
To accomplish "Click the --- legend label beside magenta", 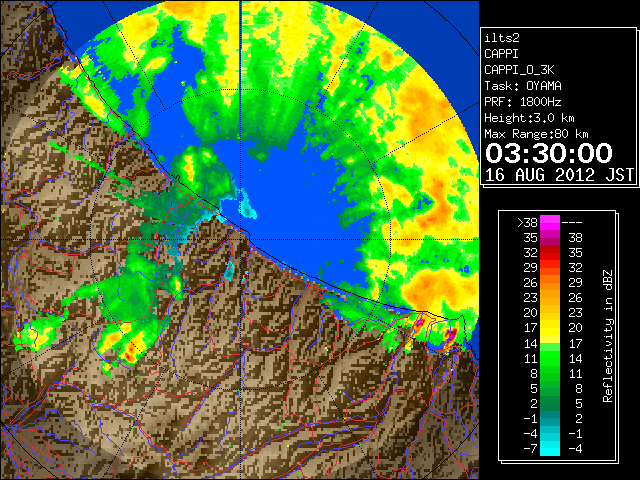I will point(572,222).
